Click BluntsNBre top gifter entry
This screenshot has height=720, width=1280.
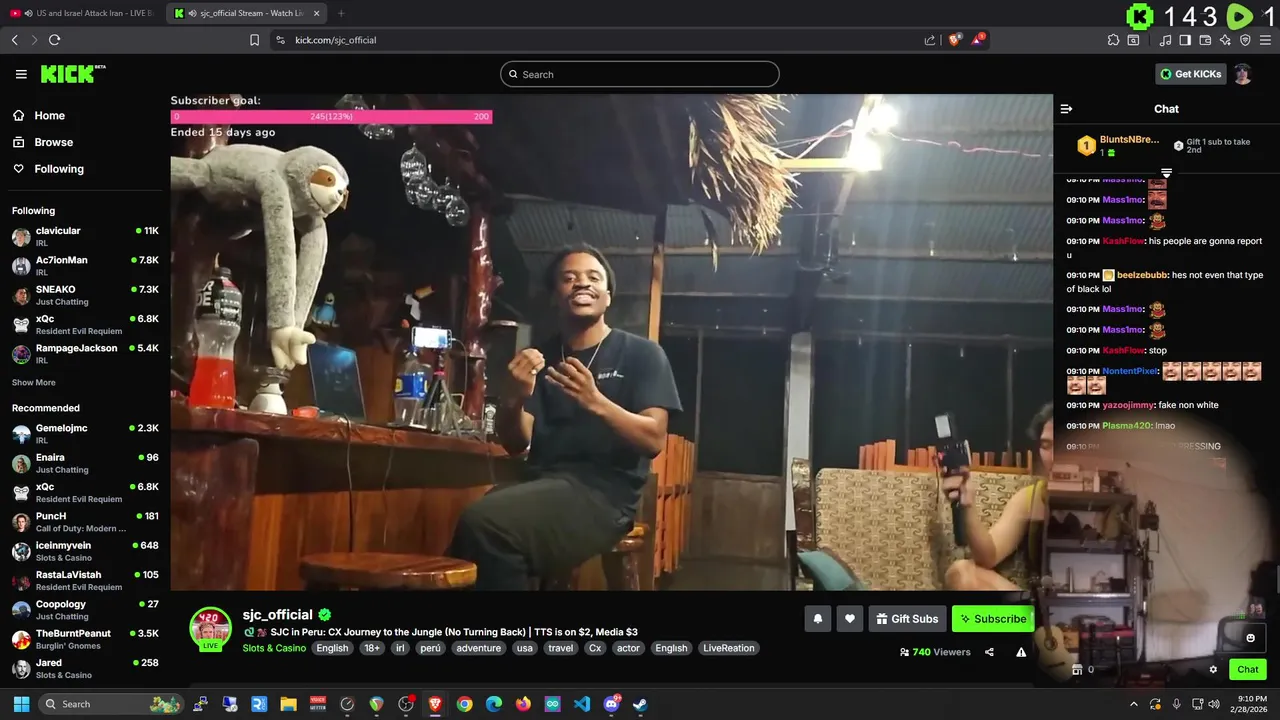[x=1118, y=145]
